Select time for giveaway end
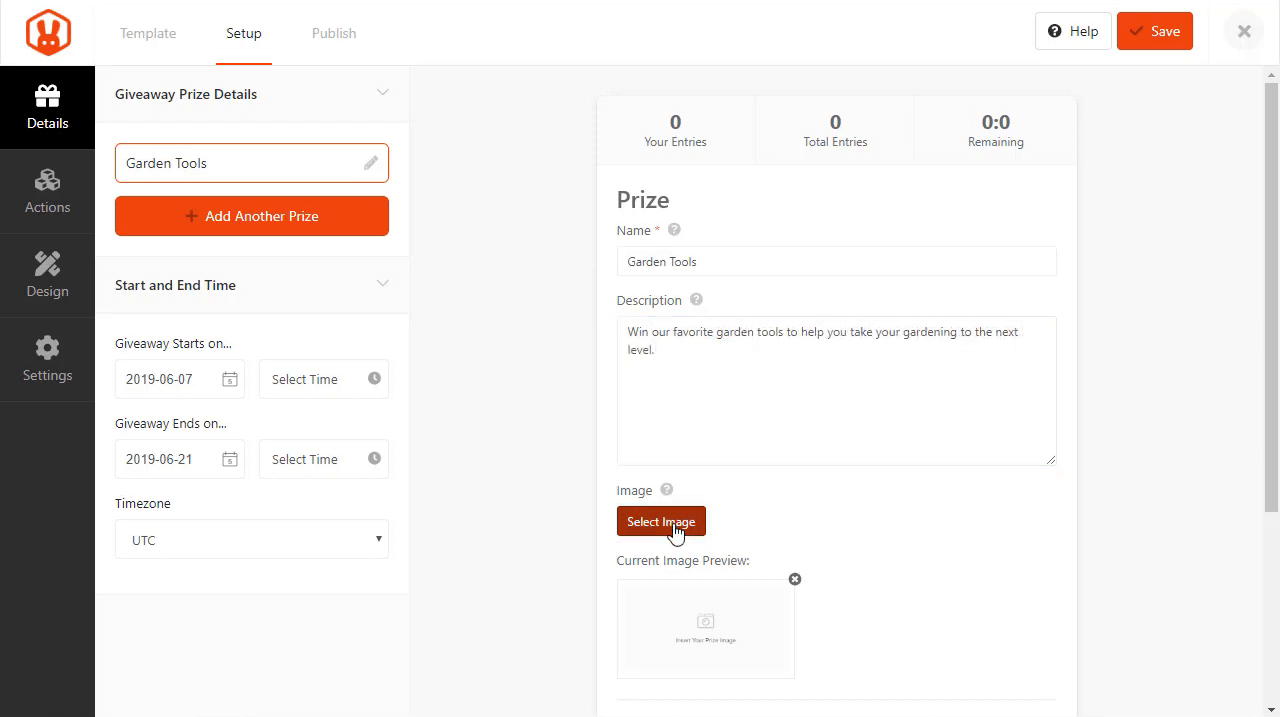 [x=324, y=460]
